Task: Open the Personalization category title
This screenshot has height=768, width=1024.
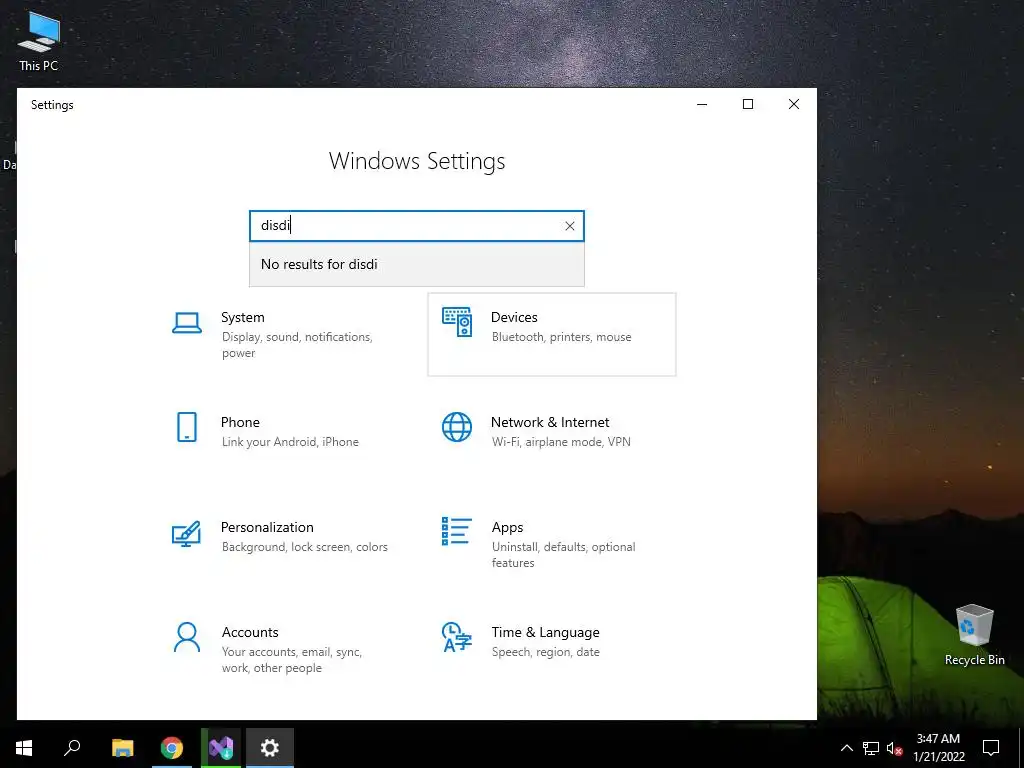Action: pos(267,527)
